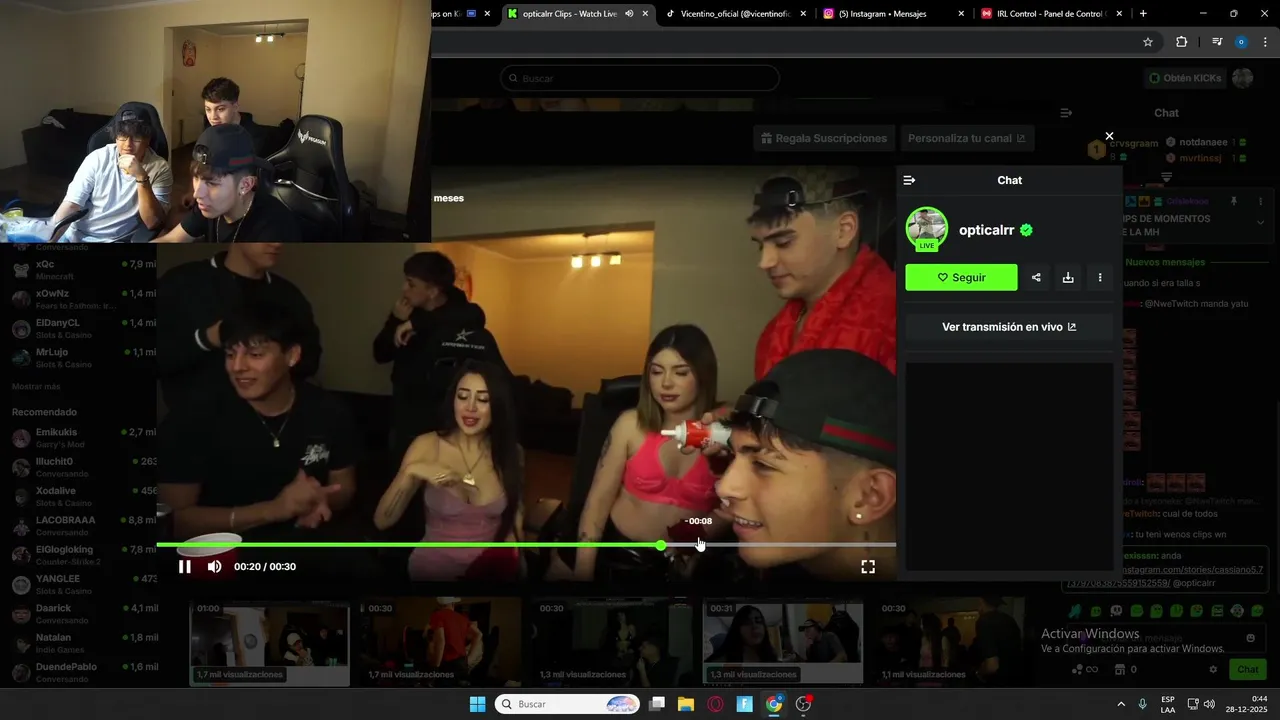Bookmark this page with star icon
This screenshot has width=1280, height=720.
tap(1148, 42)
